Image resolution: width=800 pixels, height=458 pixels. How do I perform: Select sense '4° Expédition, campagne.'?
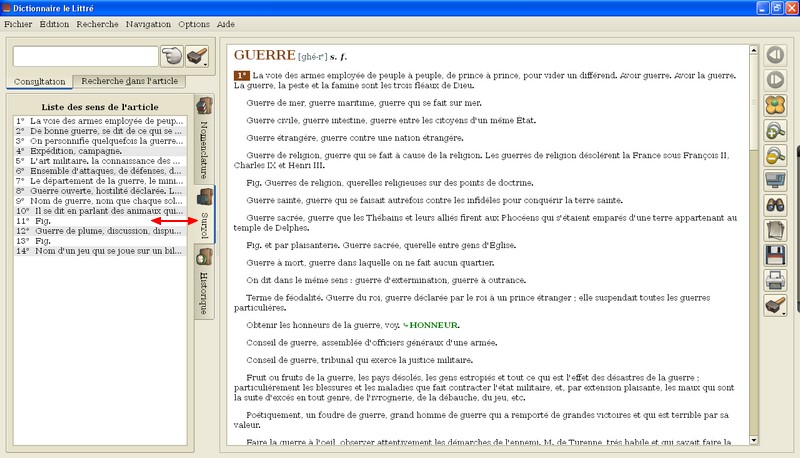[99, 151]
